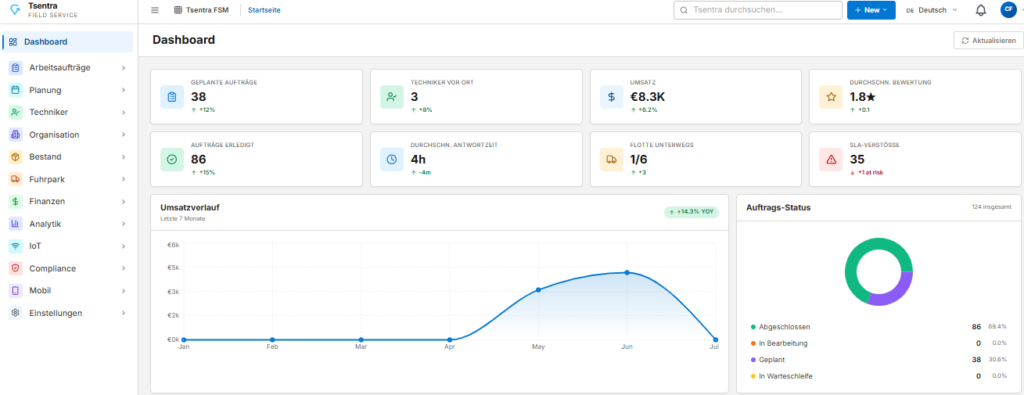1024x395 pixels.
Task: Focus the Tsentra durchsuchen search field
Action: (758, 10)
